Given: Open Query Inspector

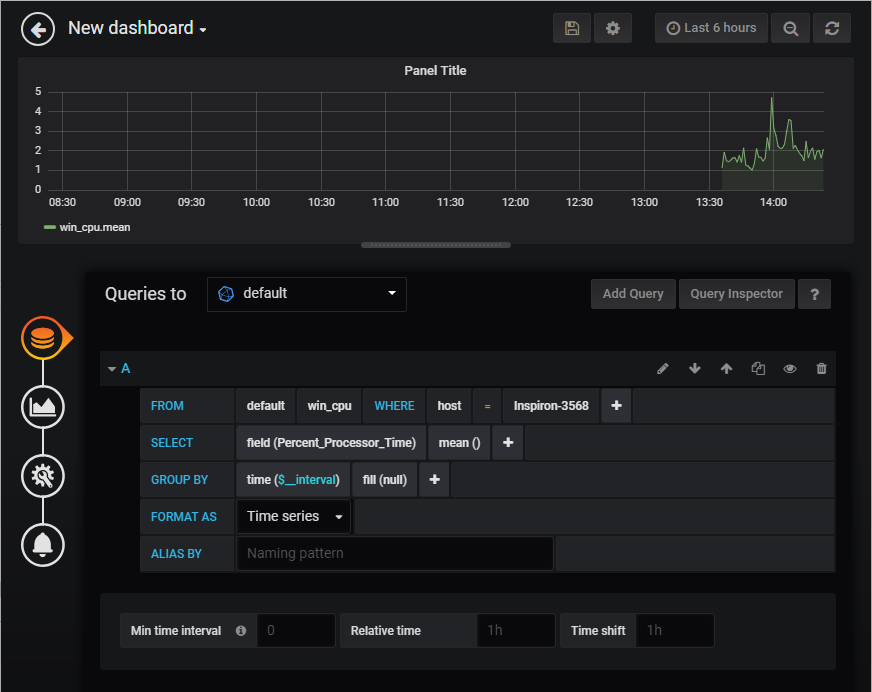Looking at the screenshot, I should [x=736, y=294].
